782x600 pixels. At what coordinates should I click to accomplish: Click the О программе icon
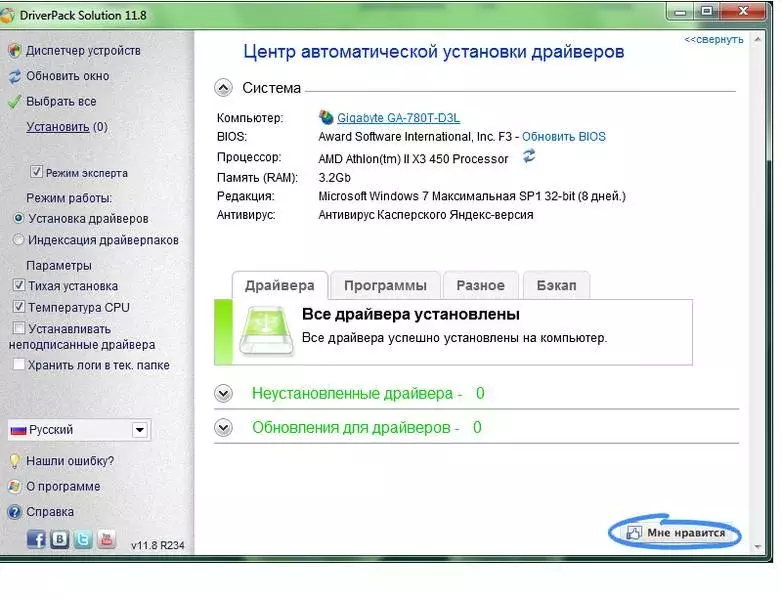point(14,486)
